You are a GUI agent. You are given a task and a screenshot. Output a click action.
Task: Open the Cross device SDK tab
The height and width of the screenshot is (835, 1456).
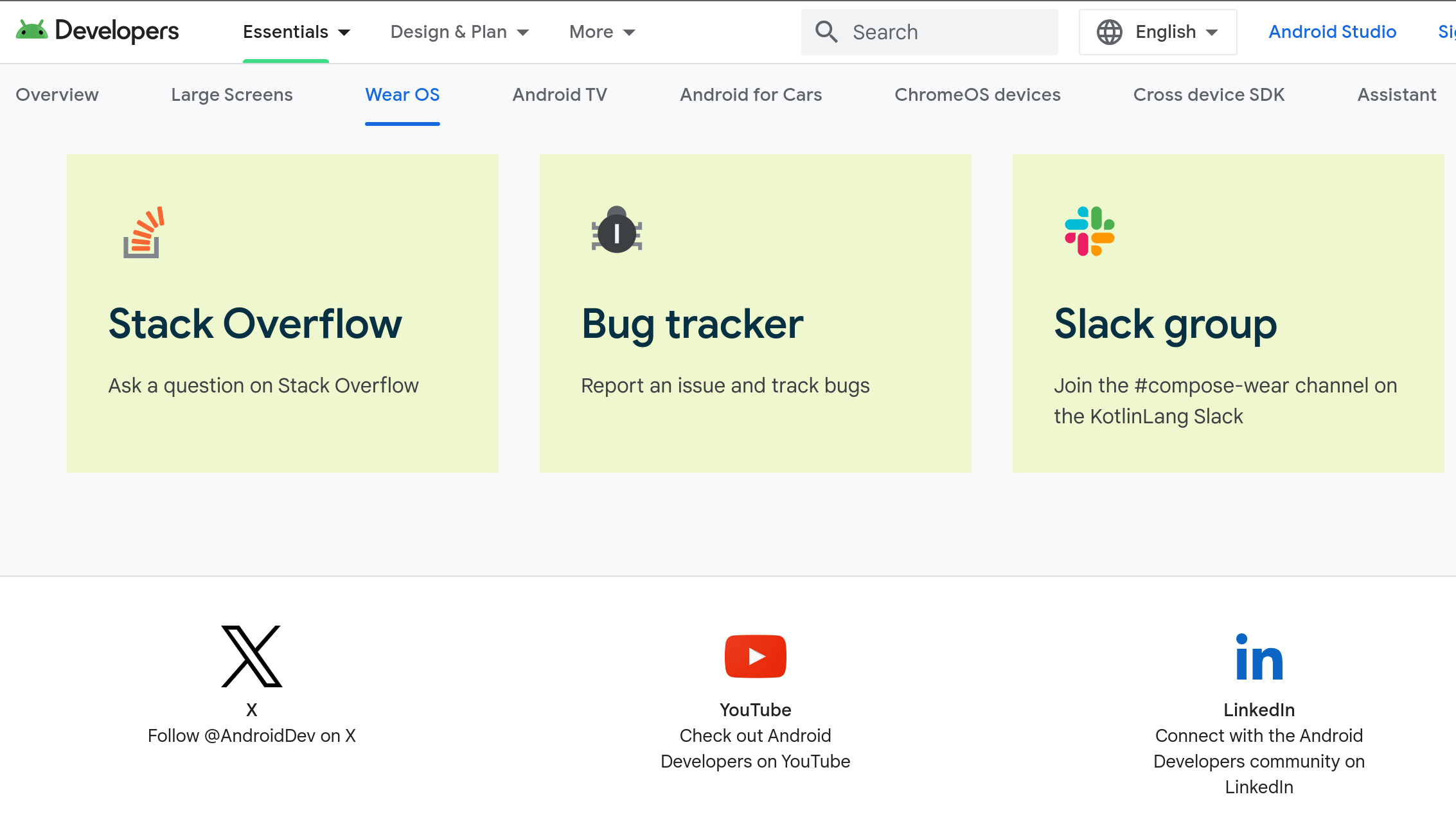[1209, 94]
